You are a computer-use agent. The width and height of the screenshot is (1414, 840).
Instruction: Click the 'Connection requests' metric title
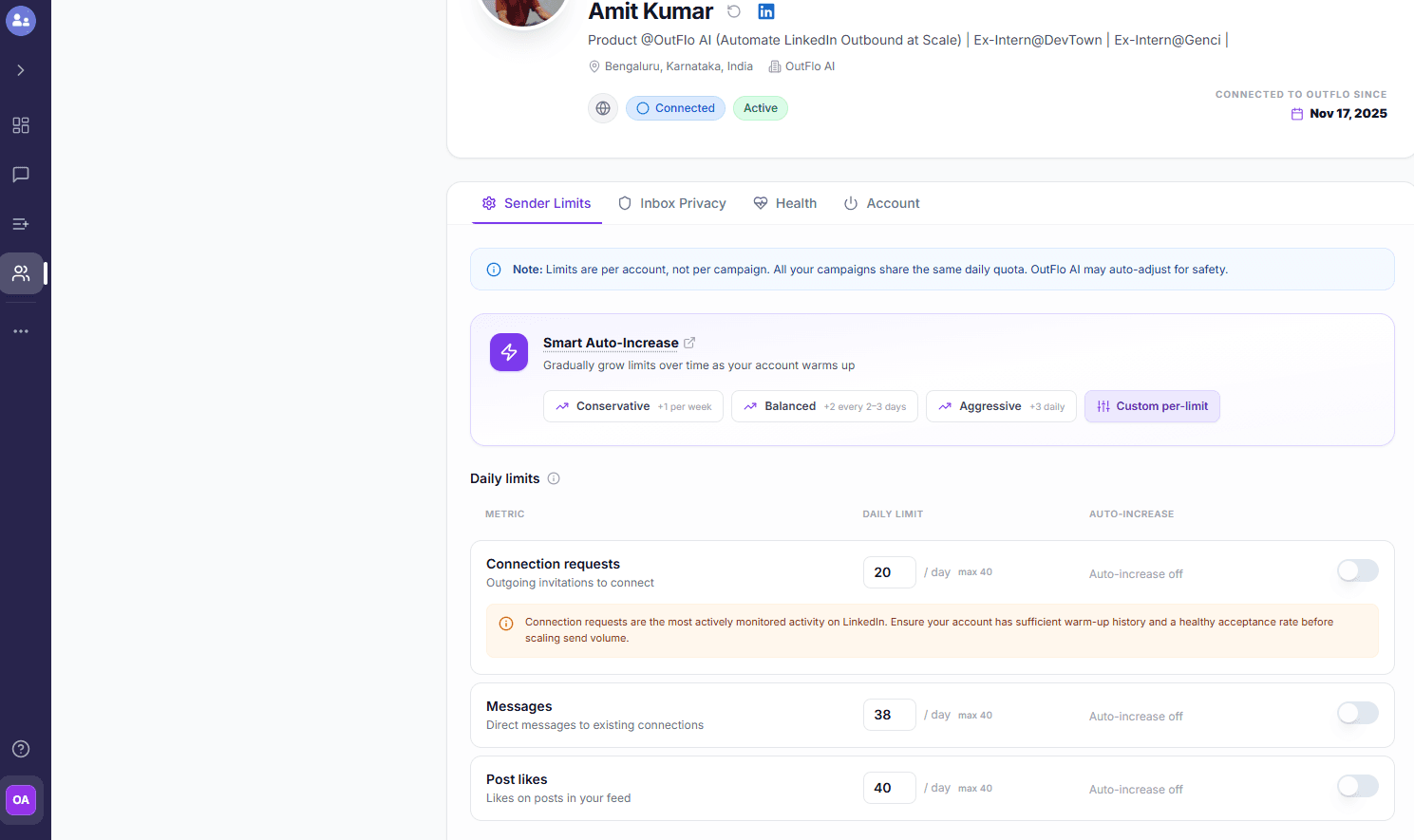click(553, 564)
